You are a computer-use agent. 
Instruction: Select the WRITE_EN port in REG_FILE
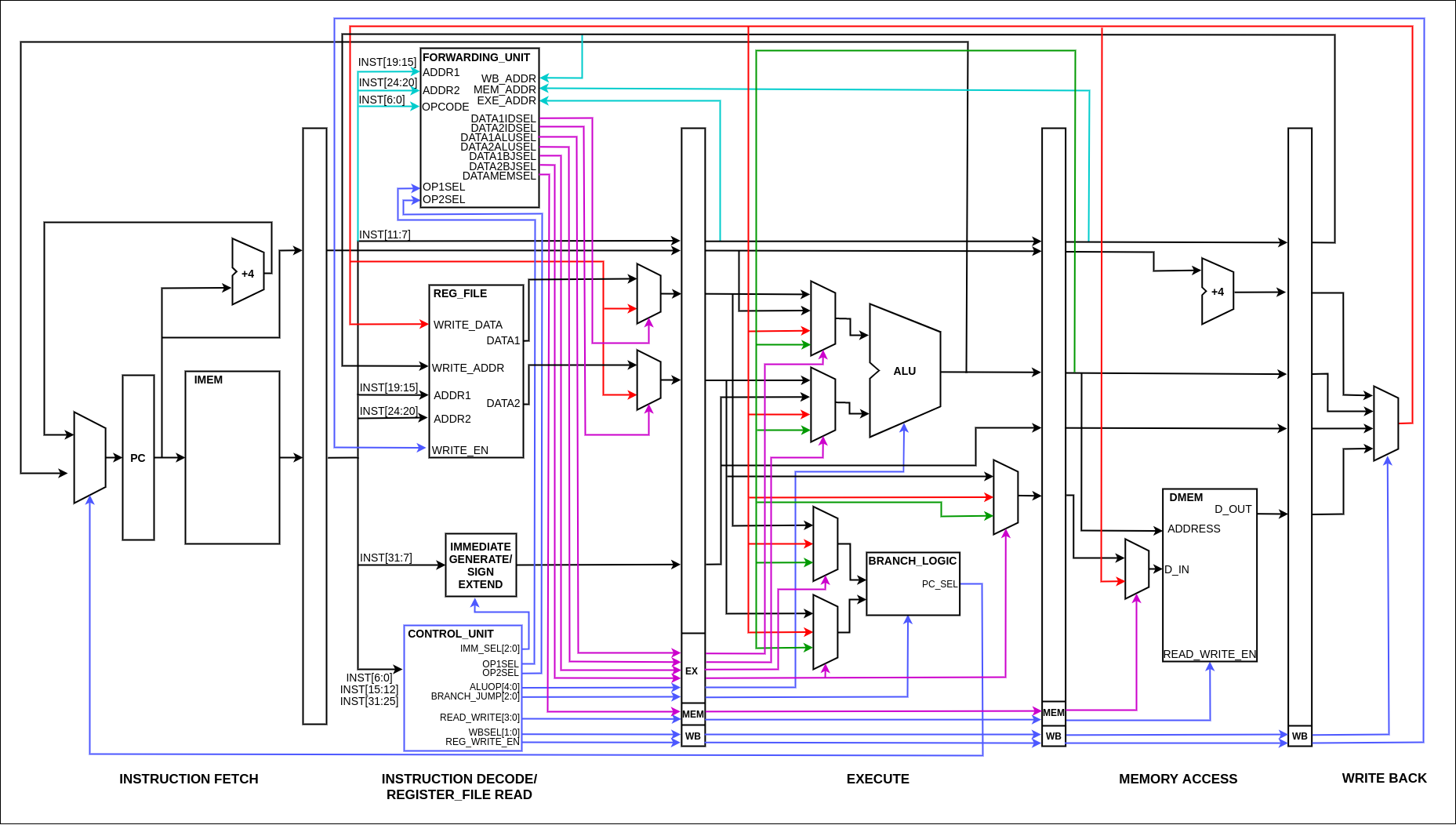pyautogui.click(x=460, y=450)
